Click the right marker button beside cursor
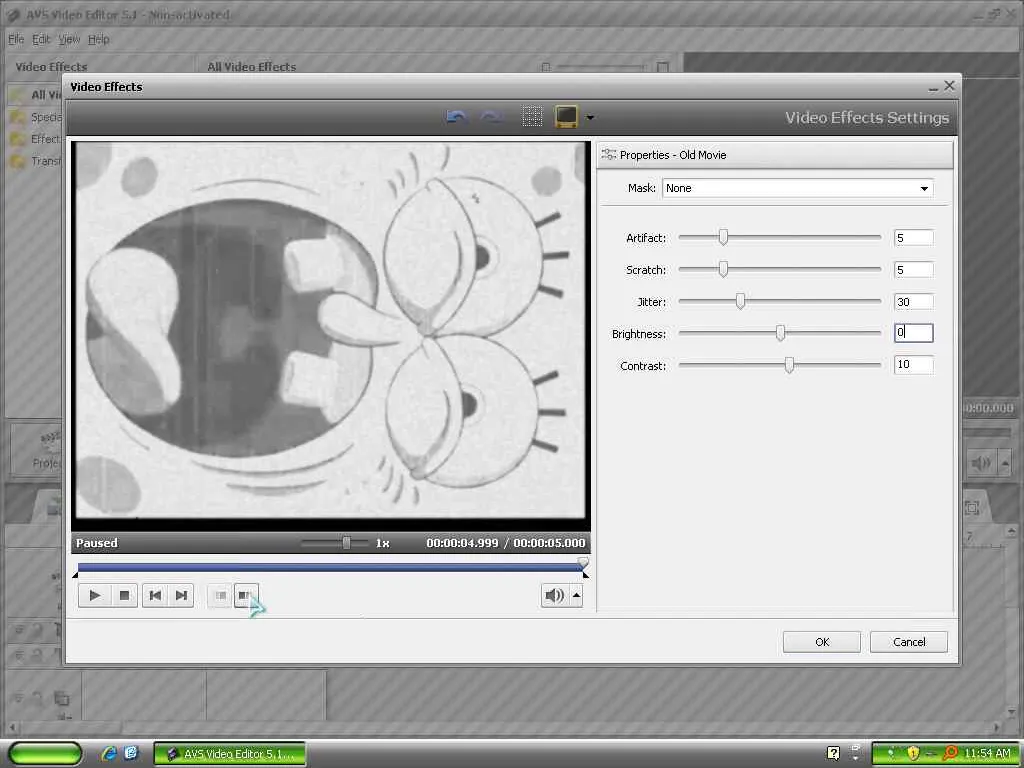This screenshot has width=1024, height=768. coord(246,596)
